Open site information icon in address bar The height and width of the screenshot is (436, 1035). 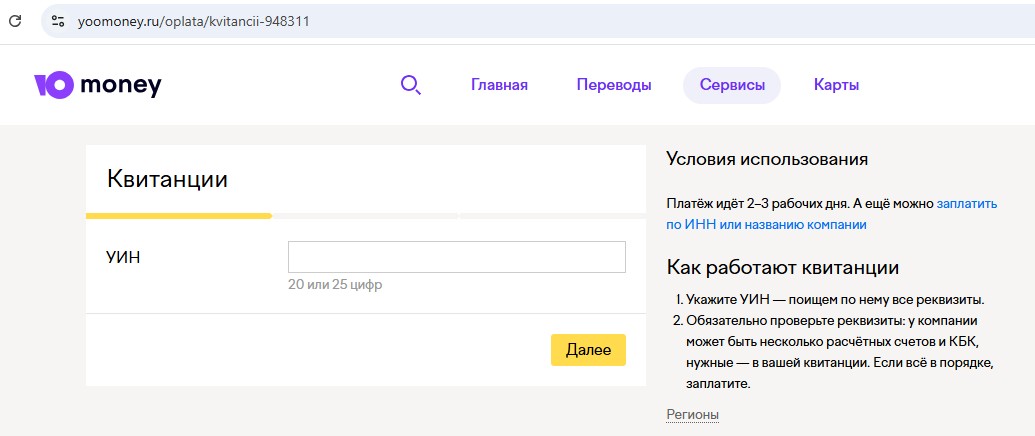pyautogui.click(x=58, y=21)
